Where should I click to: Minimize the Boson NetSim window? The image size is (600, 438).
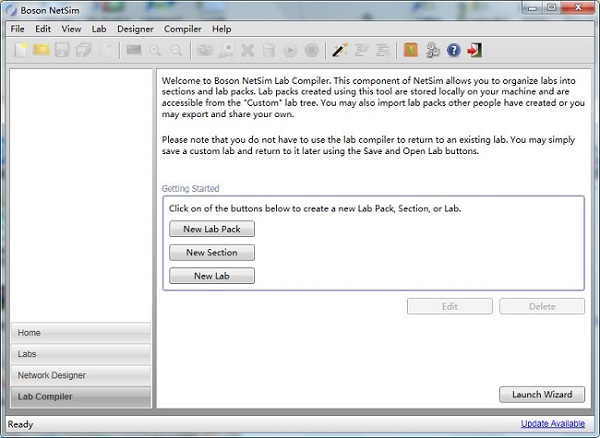[533, 8]
